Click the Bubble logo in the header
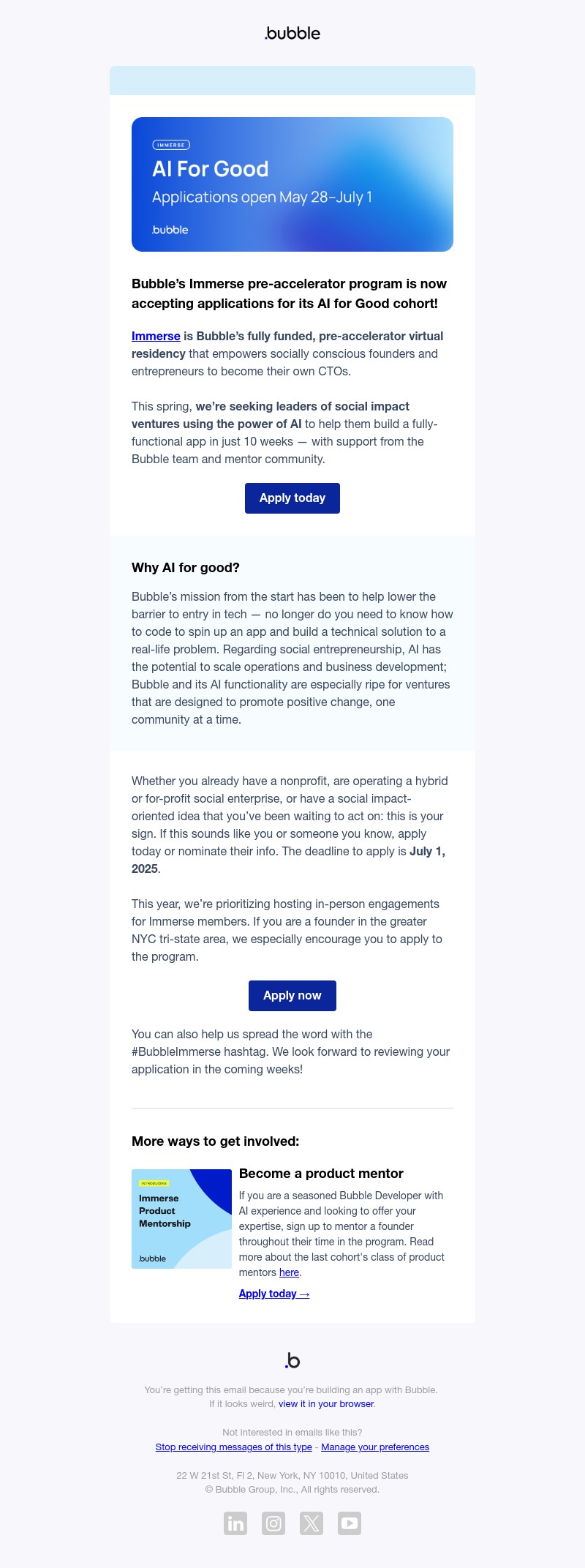The image size is (585, 1568). point(292,33)
